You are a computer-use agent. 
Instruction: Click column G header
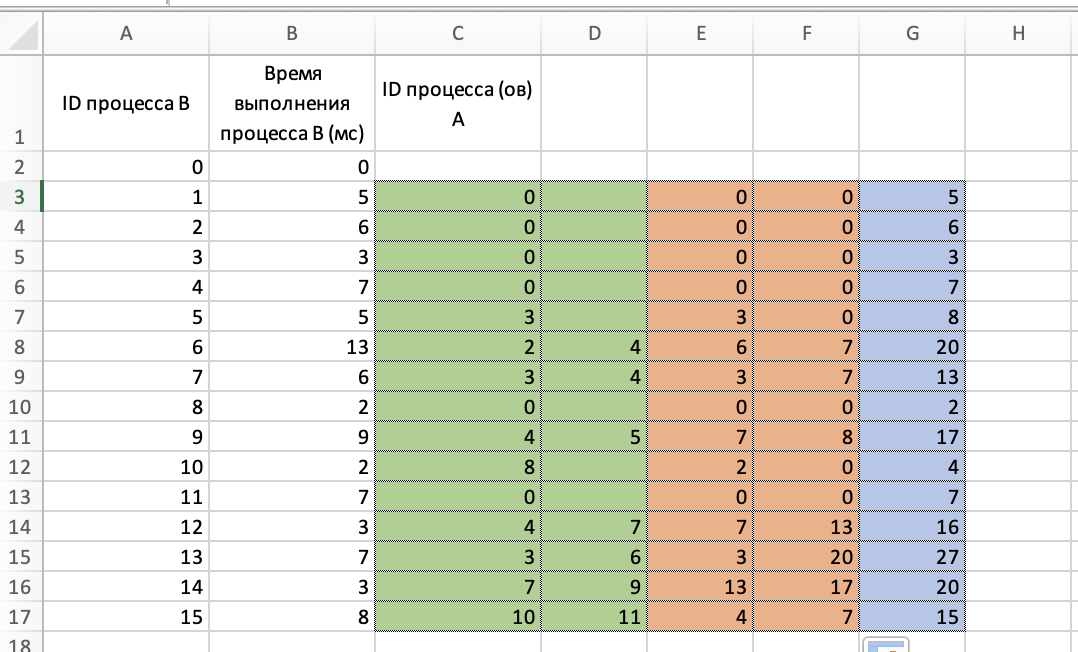912,33
